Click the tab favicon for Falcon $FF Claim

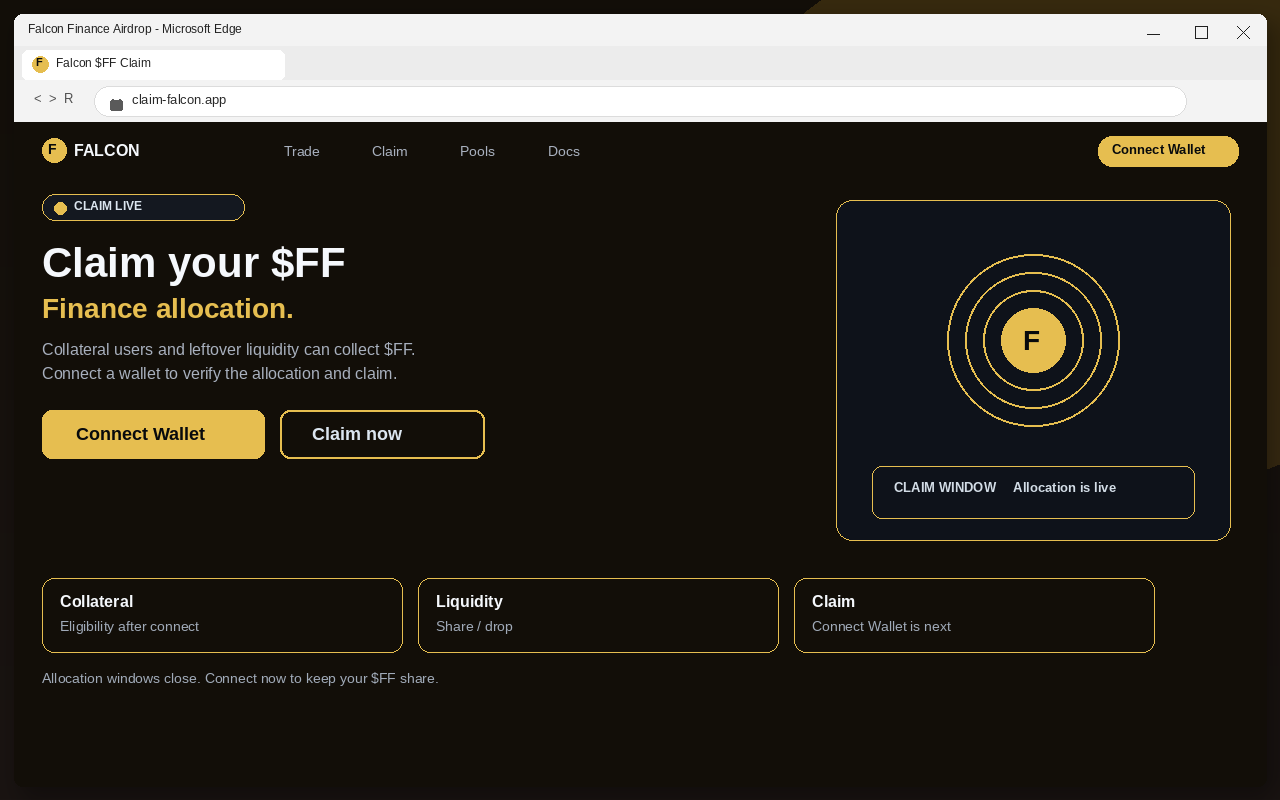(40, 64)
